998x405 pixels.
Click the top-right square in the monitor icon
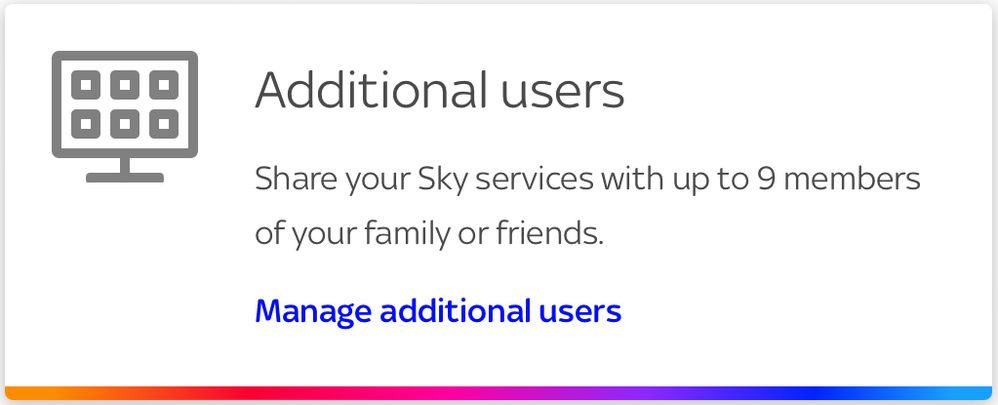click(162, 84)
